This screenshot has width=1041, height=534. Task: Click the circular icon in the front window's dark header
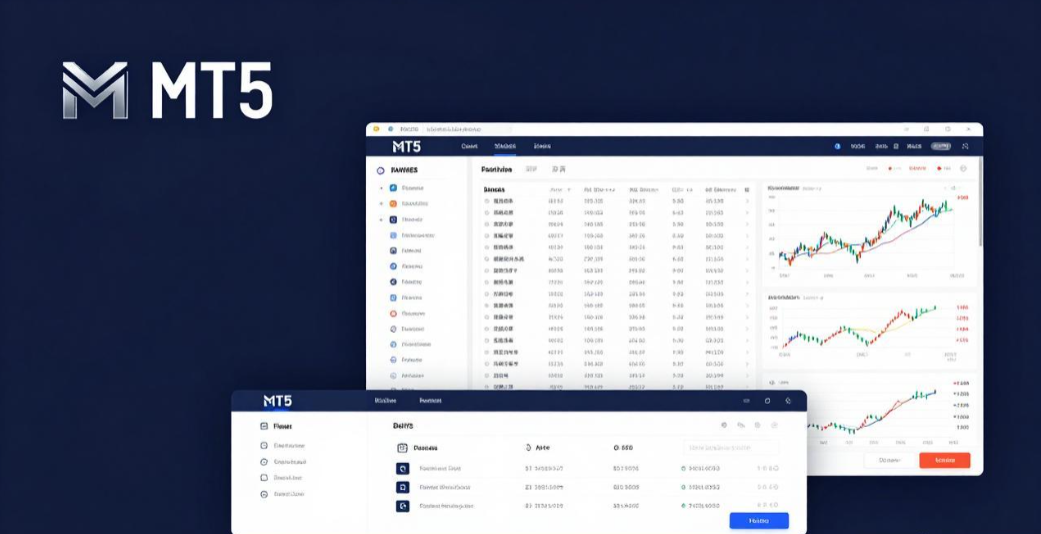(767, 401)
